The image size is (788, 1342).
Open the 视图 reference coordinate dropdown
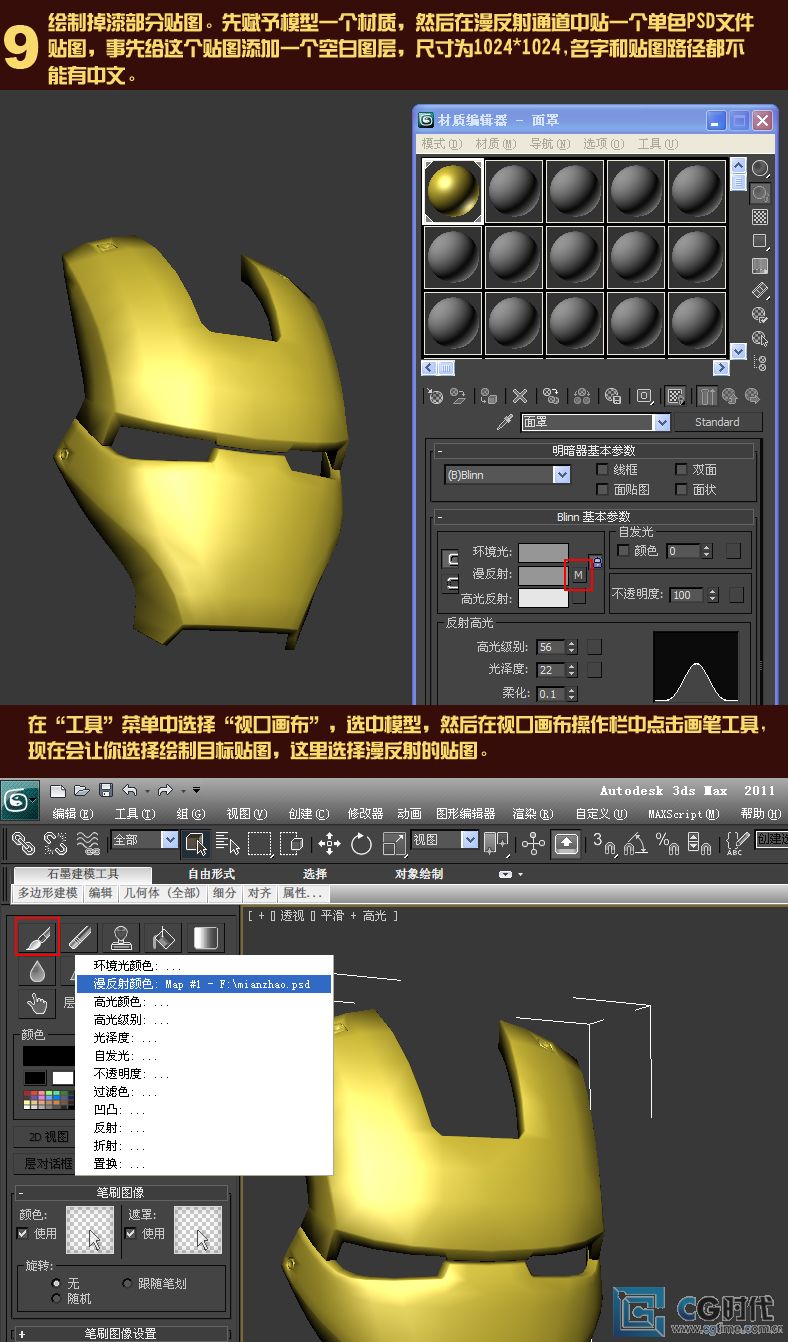469,840
